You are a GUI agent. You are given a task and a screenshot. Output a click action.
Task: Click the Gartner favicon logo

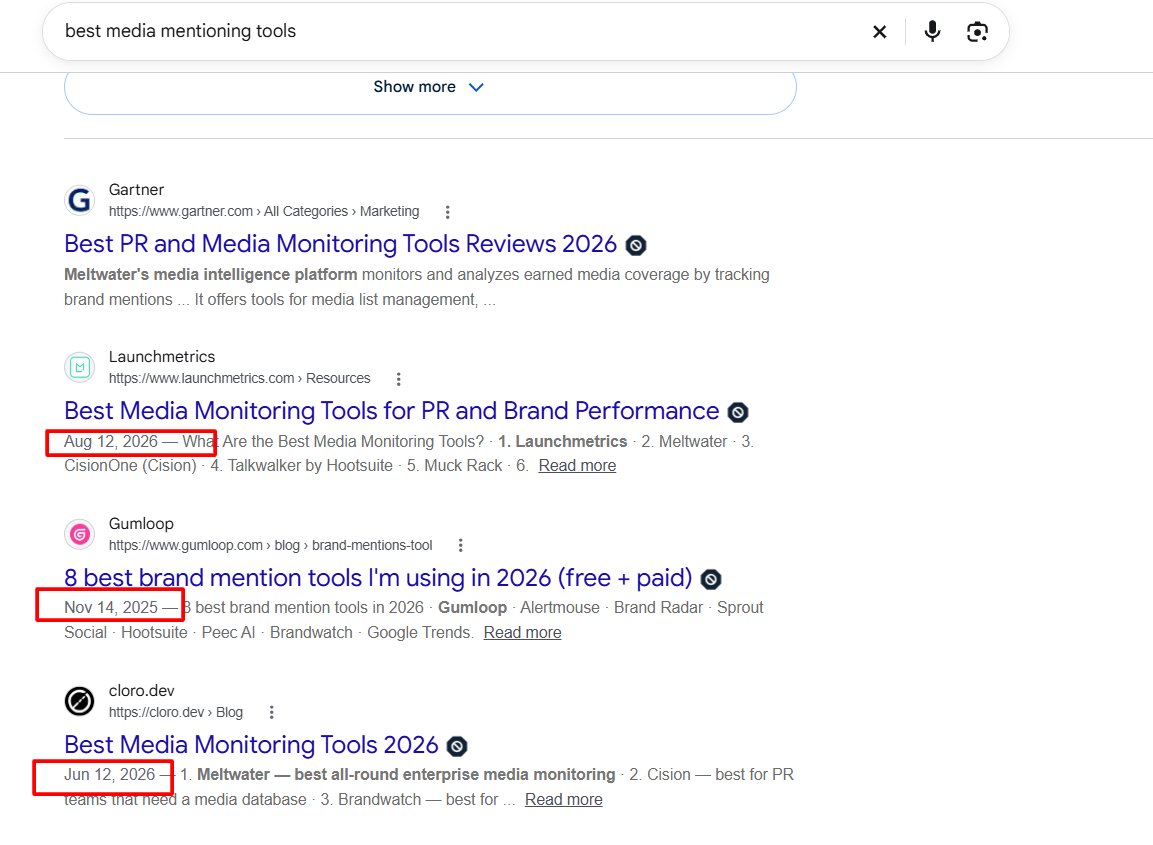coord(79,200)
